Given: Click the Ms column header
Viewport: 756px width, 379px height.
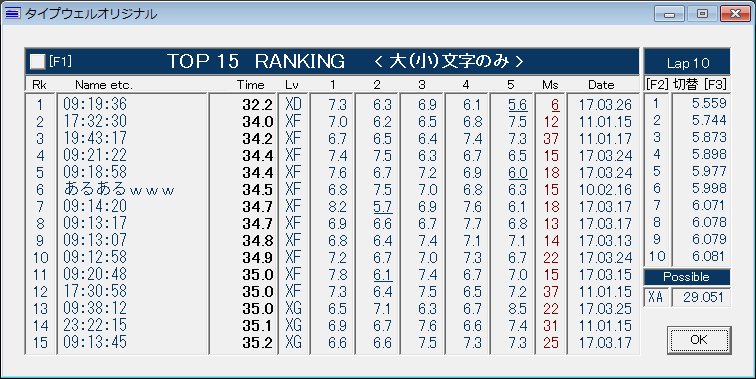Looking at the screenshot, I should click(x=550, y=85).
